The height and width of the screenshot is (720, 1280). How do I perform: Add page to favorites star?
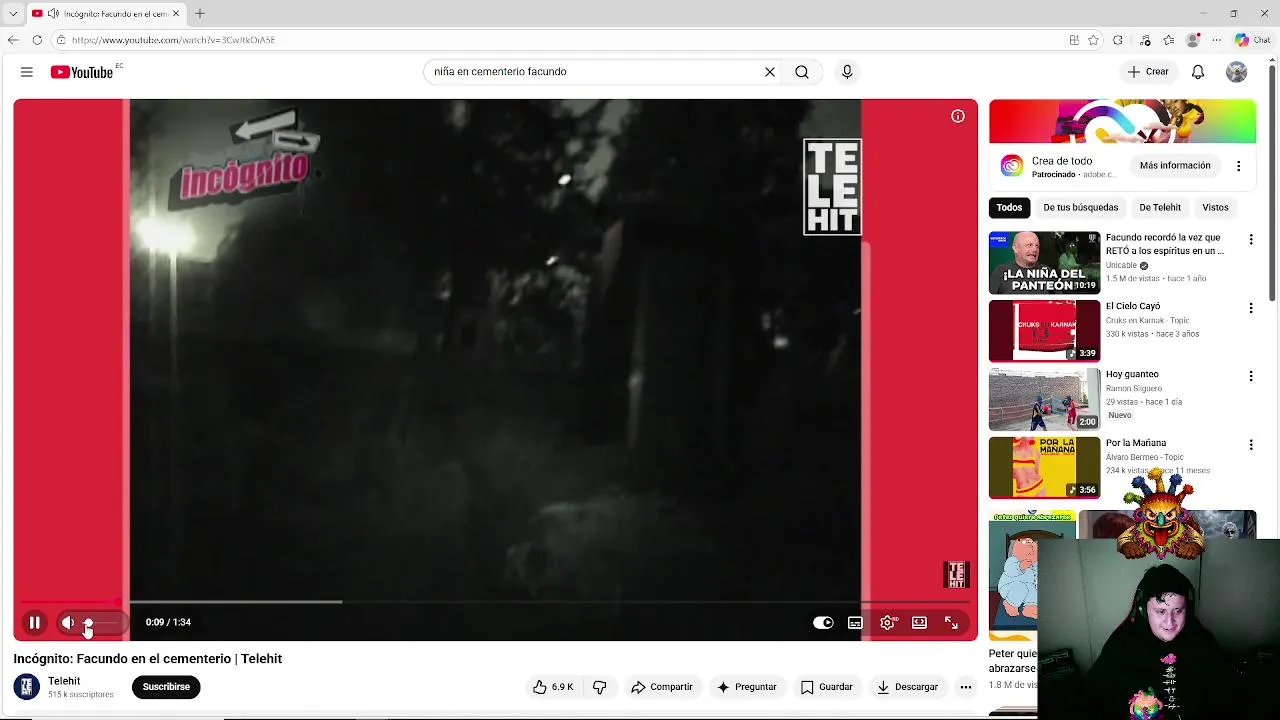1093,40
